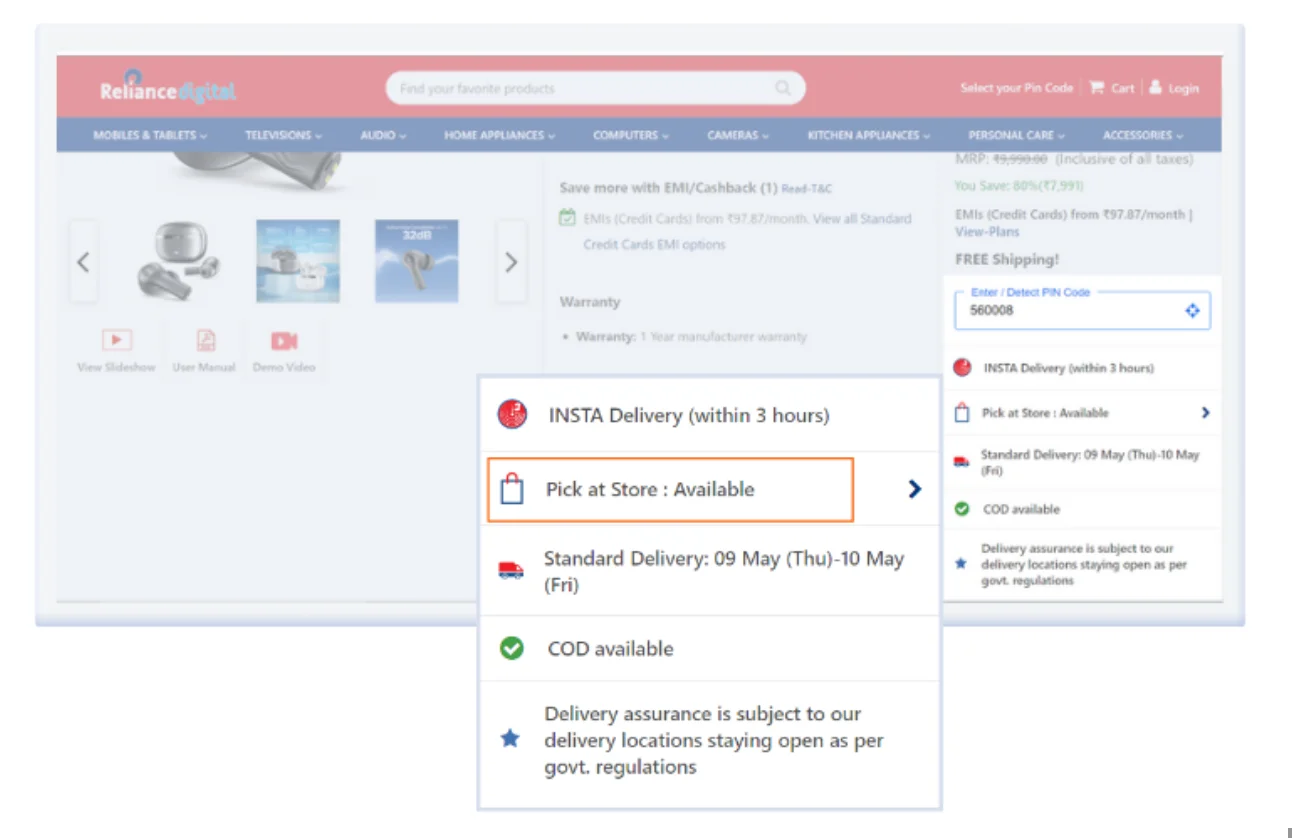Open the Cart icon in header
Image resolution: width=1292 pixels, height=838 pixels.
tap(1097, 88)
